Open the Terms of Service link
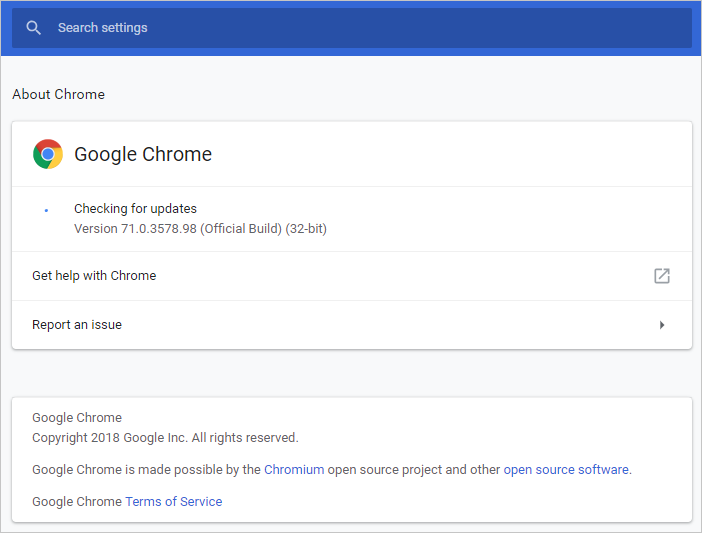This screenshot has width=702, height=533. point(174,501)
